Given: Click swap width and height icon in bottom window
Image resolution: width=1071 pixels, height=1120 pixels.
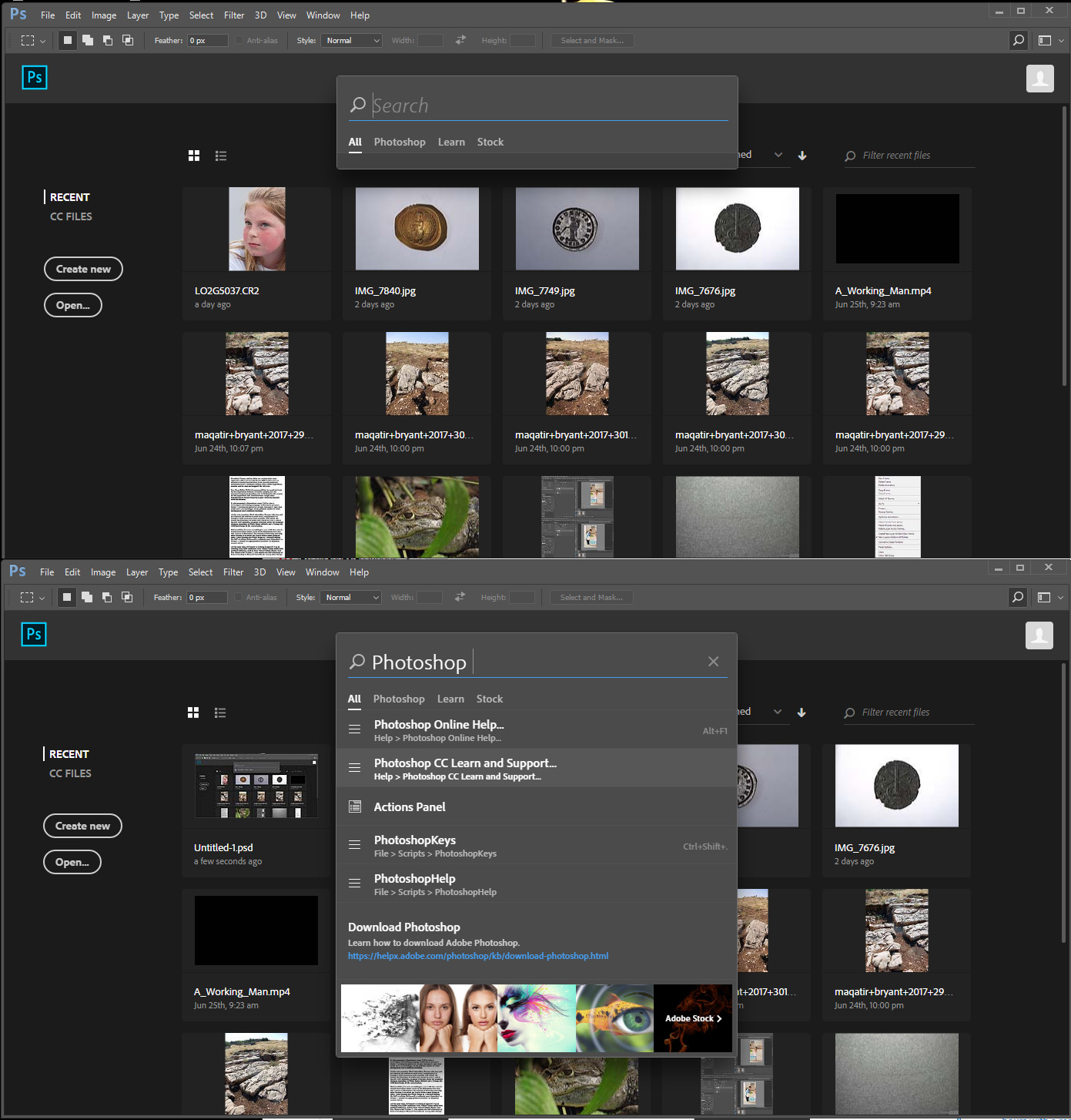Looking at the screenshot, I should (x=460, y=597).
